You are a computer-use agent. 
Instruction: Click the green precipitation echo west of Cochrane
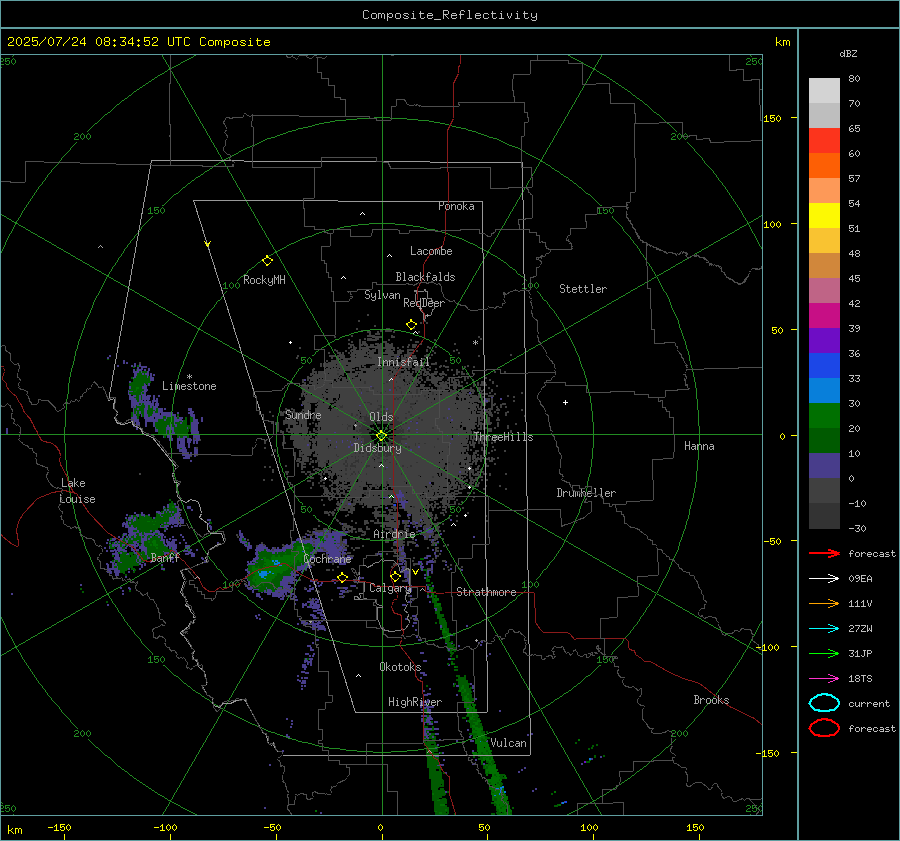coord(273,568)
